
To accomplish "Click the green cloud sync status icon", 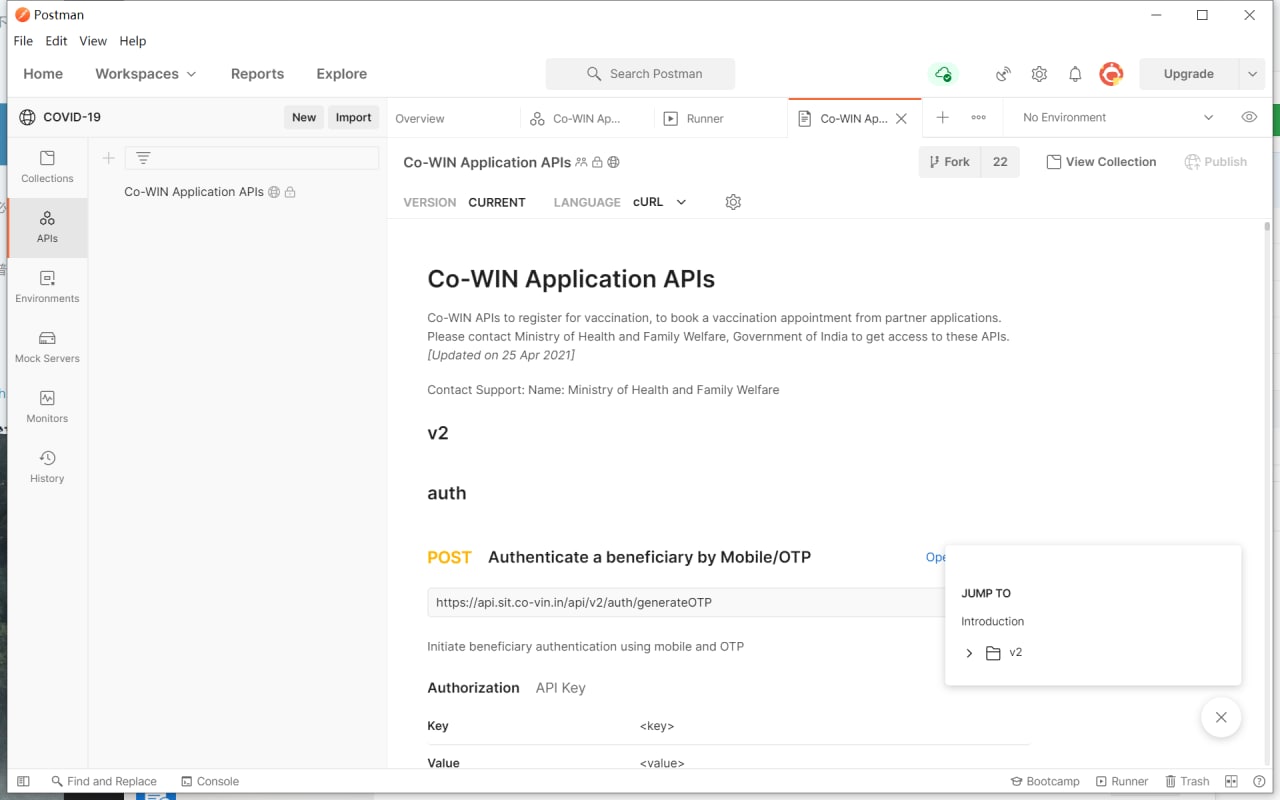I will tap(942, 74).
